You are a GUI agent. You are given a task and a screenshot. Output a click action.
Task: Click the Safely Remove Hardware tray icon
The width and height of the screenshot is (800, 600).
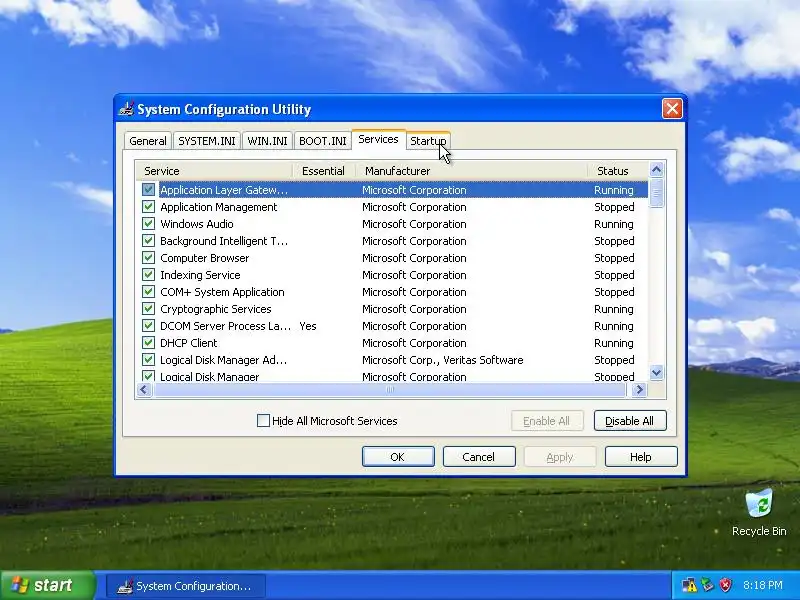click(x=707, y=585)
